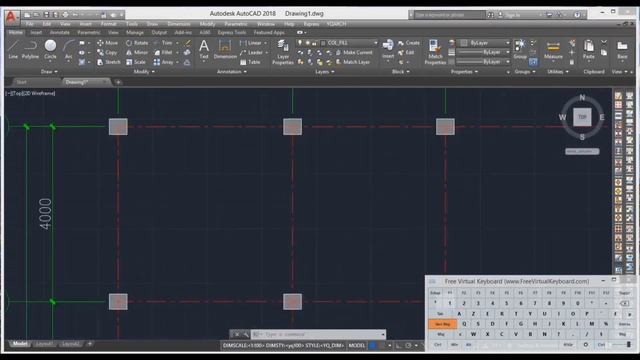Expand the Annotation panel
This screenshot has height=360, width=640.
coord(231,72)
